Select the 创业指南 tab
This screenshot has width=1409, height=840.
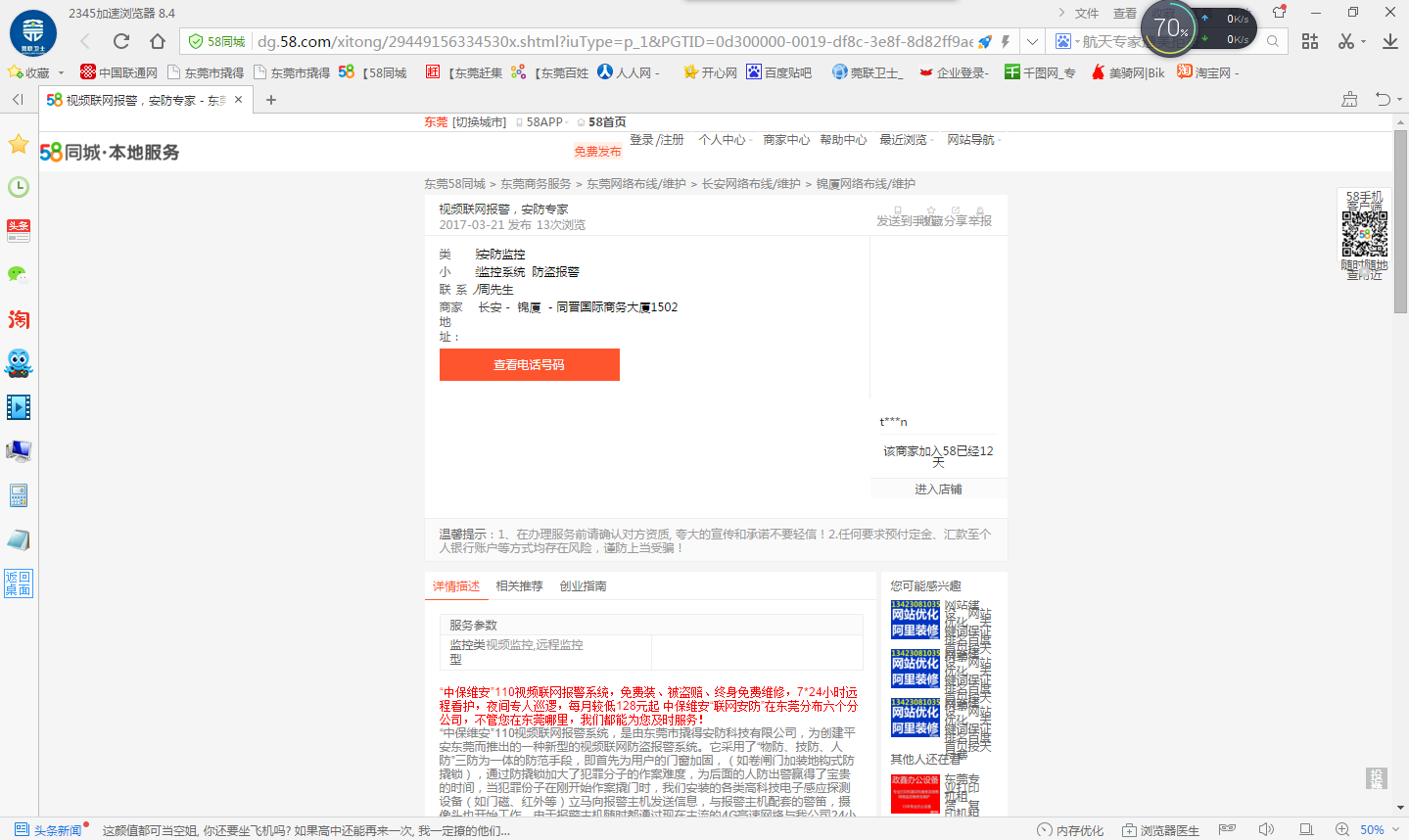click(x=583, y=586)
